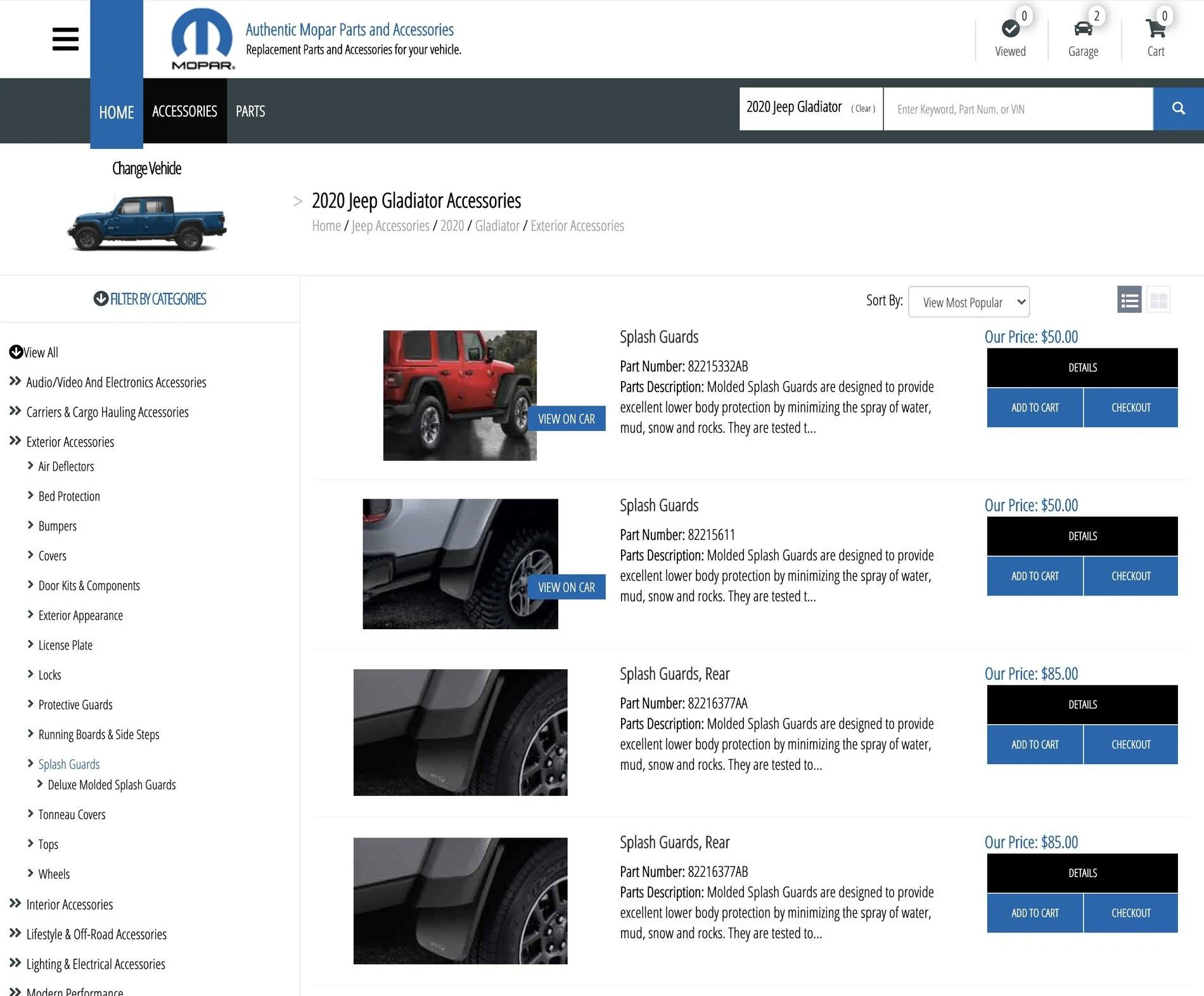Add part 82215611 to cart
This screenshot has width=1204, height=996.
[x=1035, y=576]
